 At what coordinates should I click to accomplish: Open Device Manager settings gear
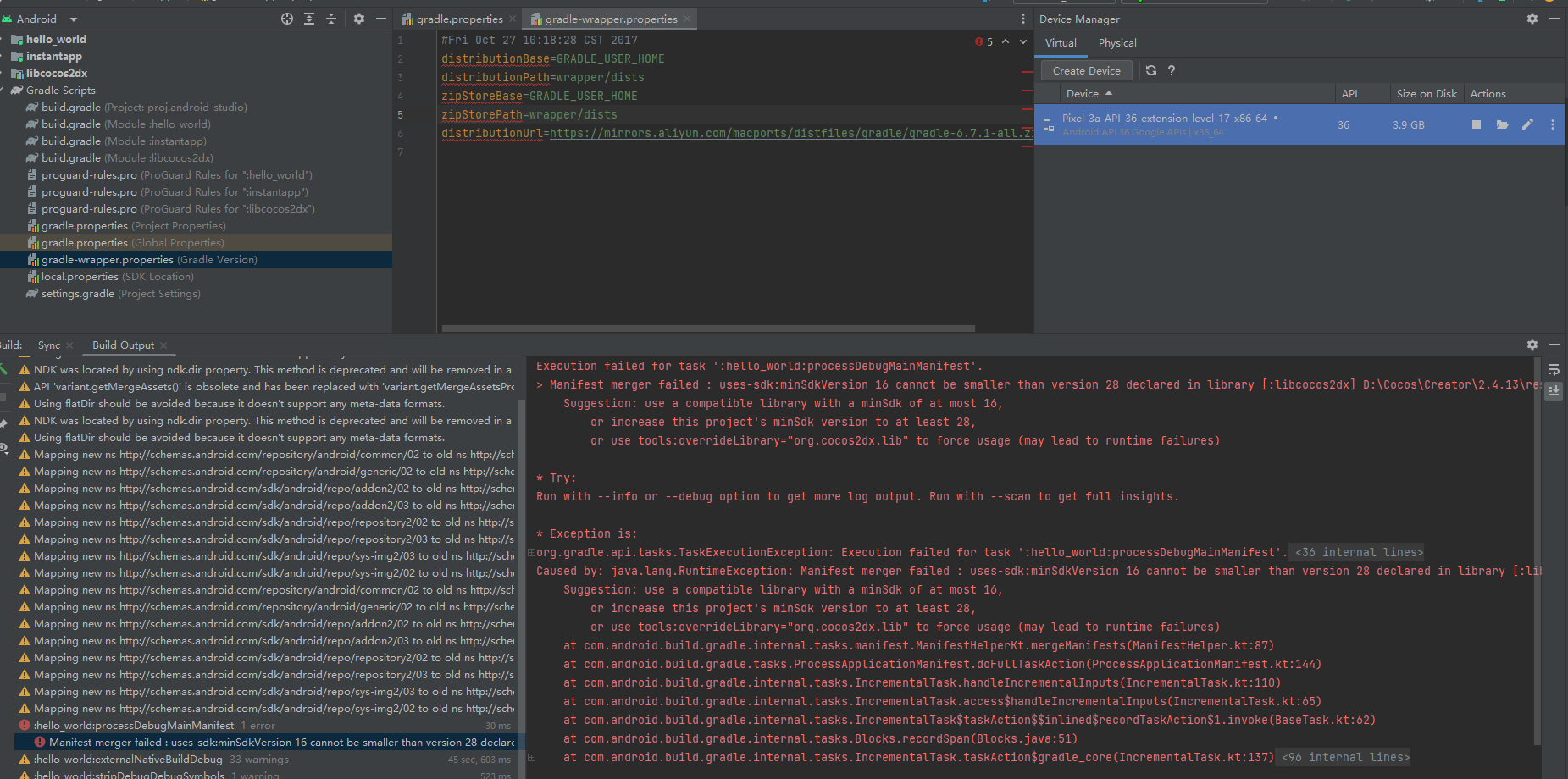pos(1532,19)
